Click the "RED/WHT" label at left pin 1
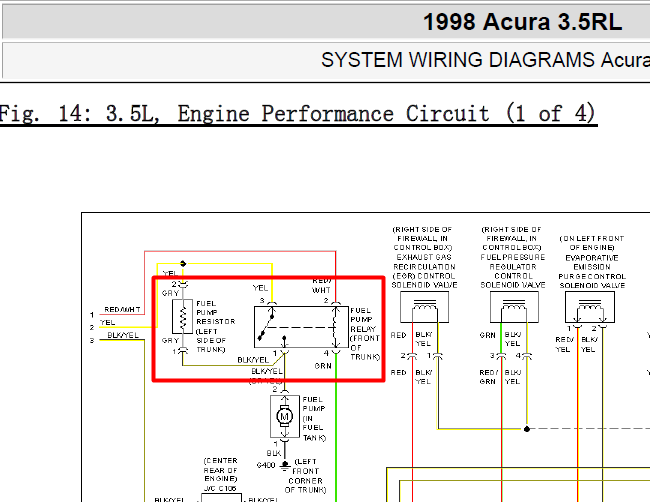The width and height of the screenshot is (650, 502). tap(122, 310)
